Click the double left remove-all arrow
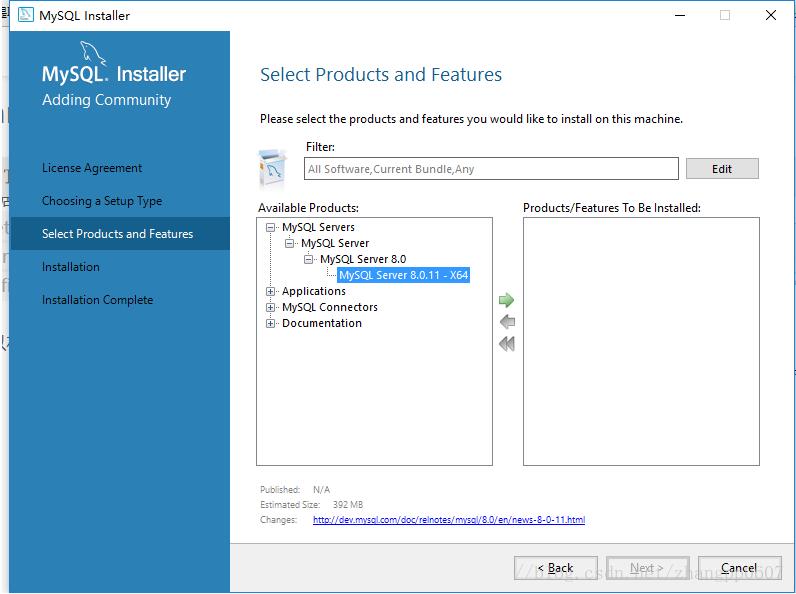 pos(506,344)
